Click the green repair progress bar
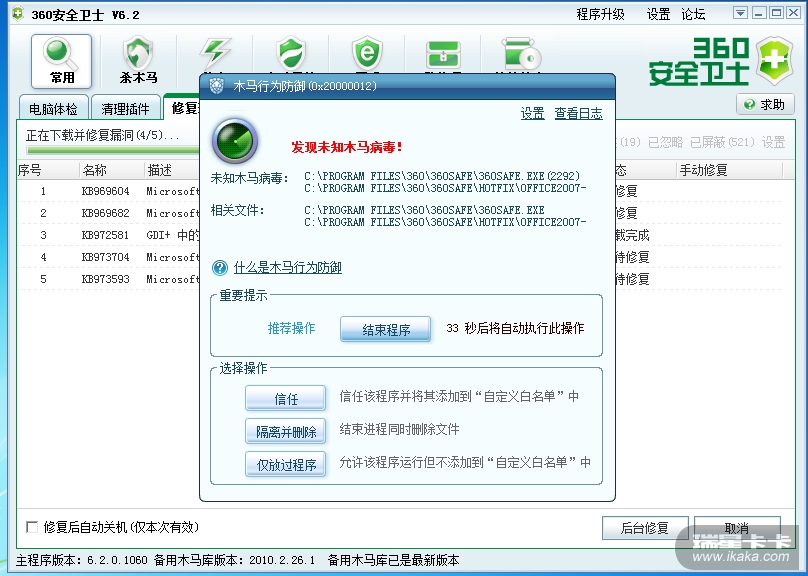Viewport: 808px width, 576px height. pos(113,150)
